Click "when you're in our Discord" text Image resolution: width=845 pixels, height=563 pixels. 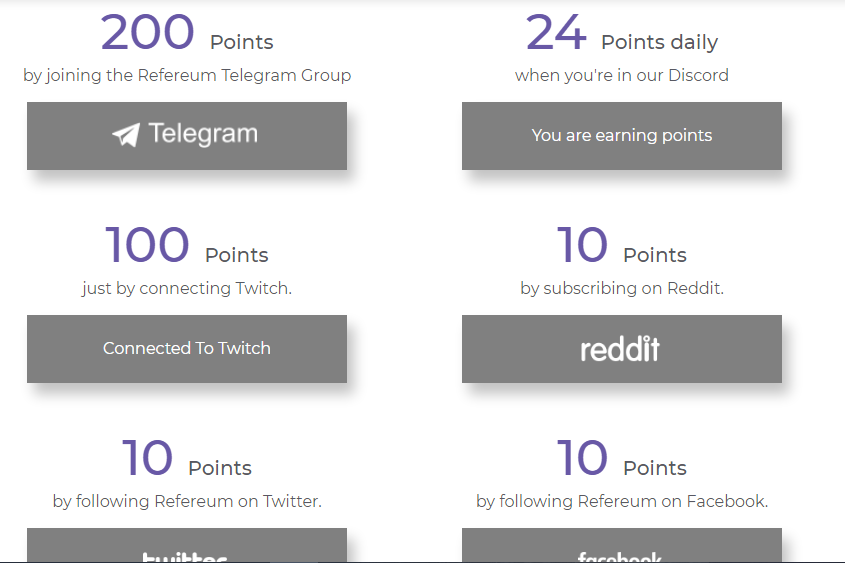click(621, 75)
